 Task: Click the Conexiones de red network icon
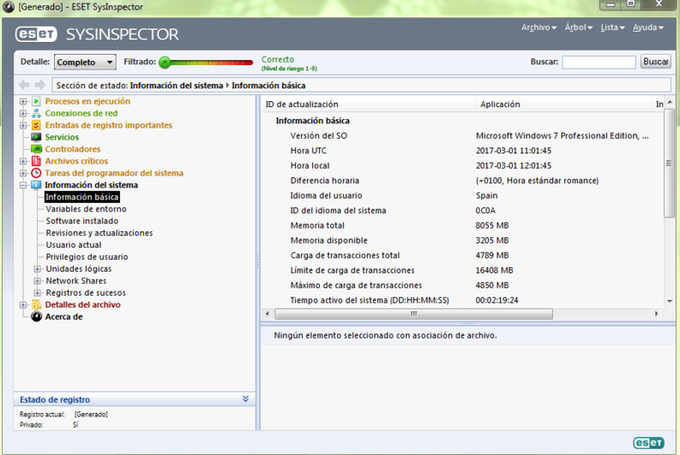click(36, 113)
